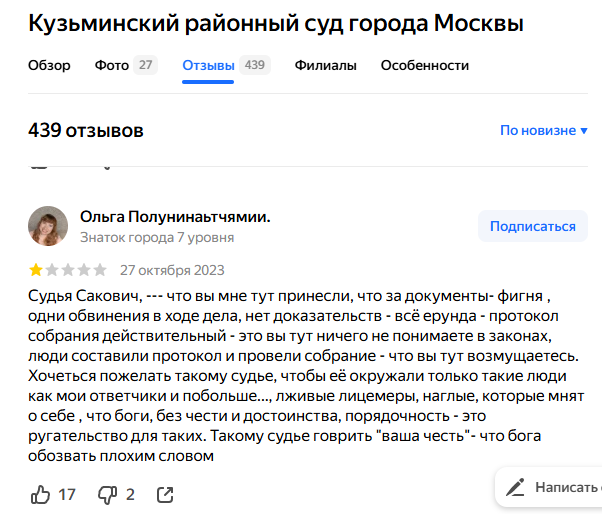This screenshot has width=602, height=514.
Task: Open the Особенности tab
Action: (x=425, y=66)
